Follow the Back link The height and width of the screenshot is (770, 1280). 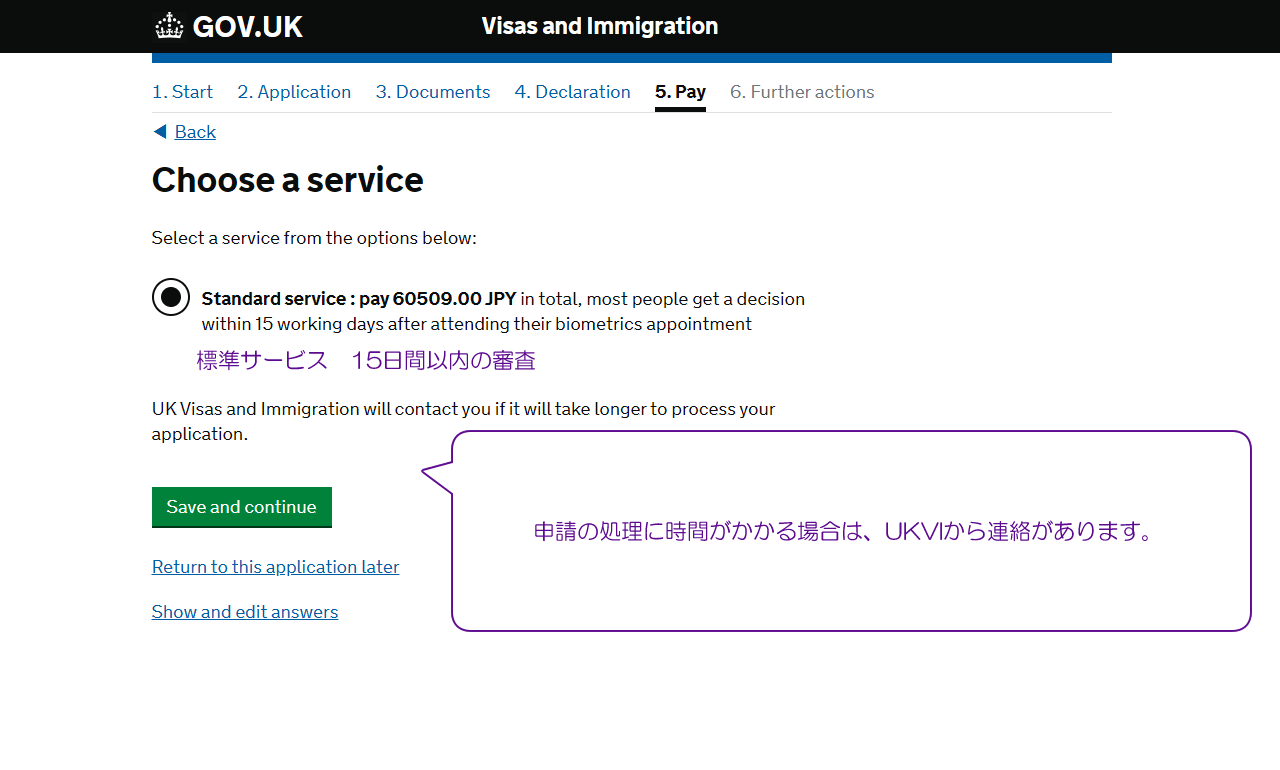[x=195, y=132]
